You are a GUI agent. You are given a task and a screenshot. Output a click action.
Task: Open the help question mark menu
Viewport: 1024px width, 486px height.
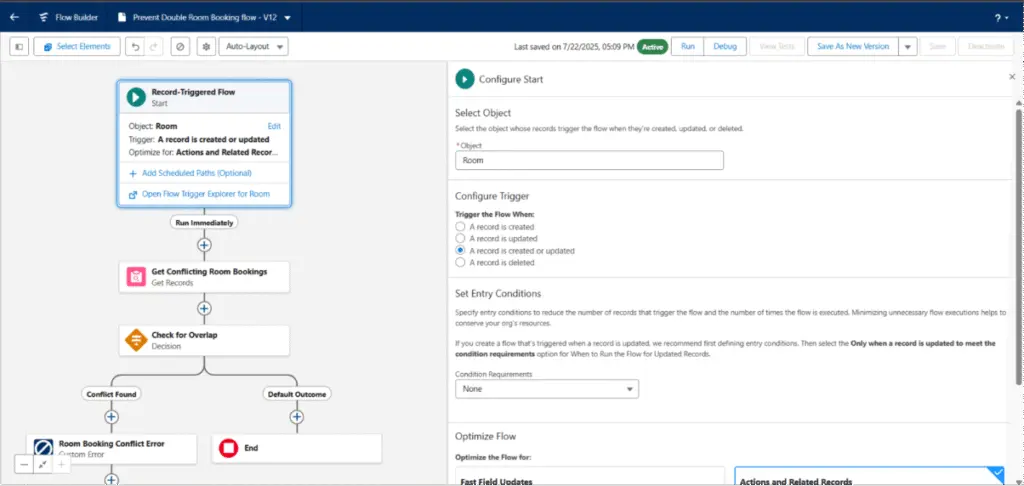(x=1001, y=18)
